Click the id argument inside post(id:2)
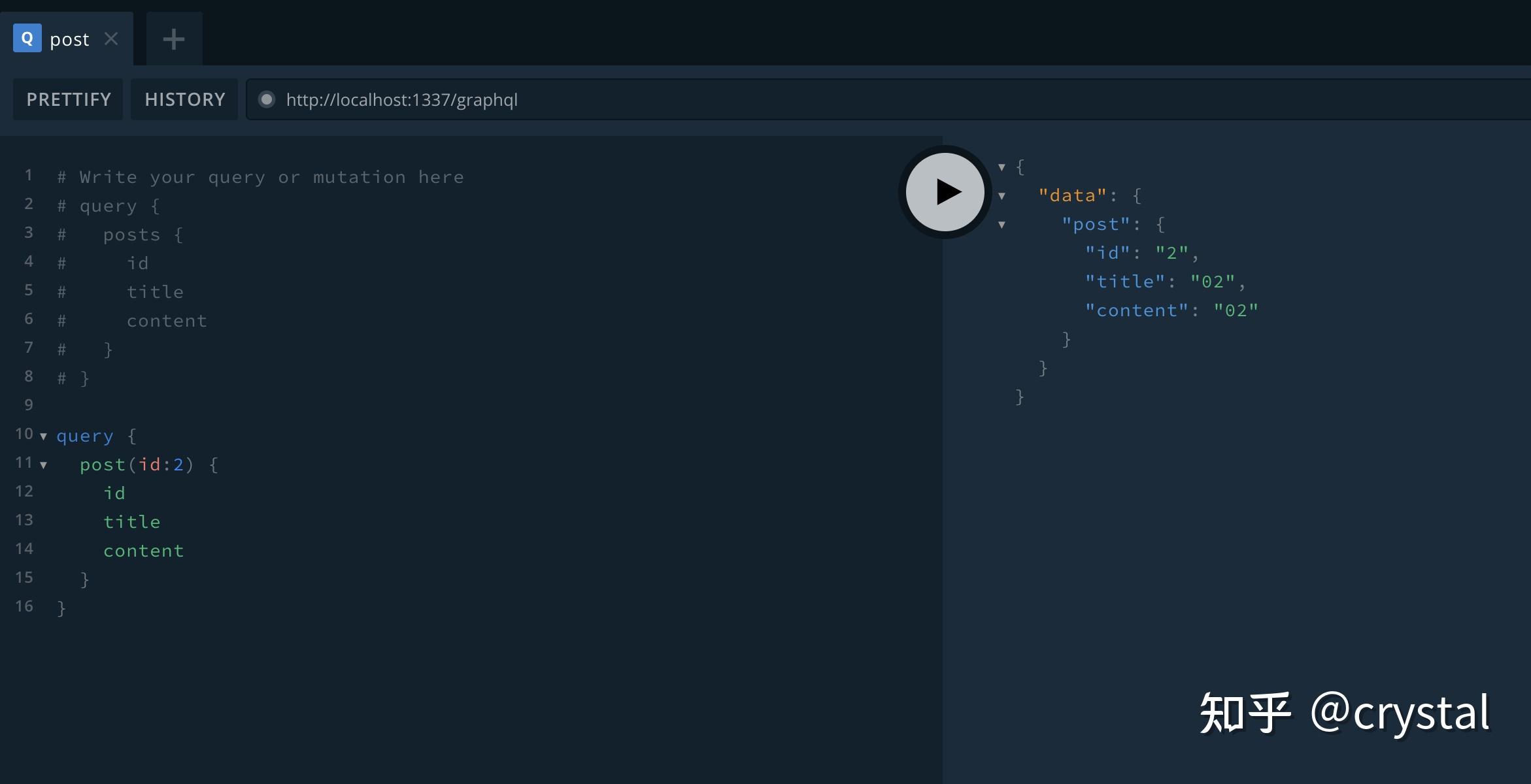The height and width of the screenshot is (784, 1531). click(x=150, y=465)
